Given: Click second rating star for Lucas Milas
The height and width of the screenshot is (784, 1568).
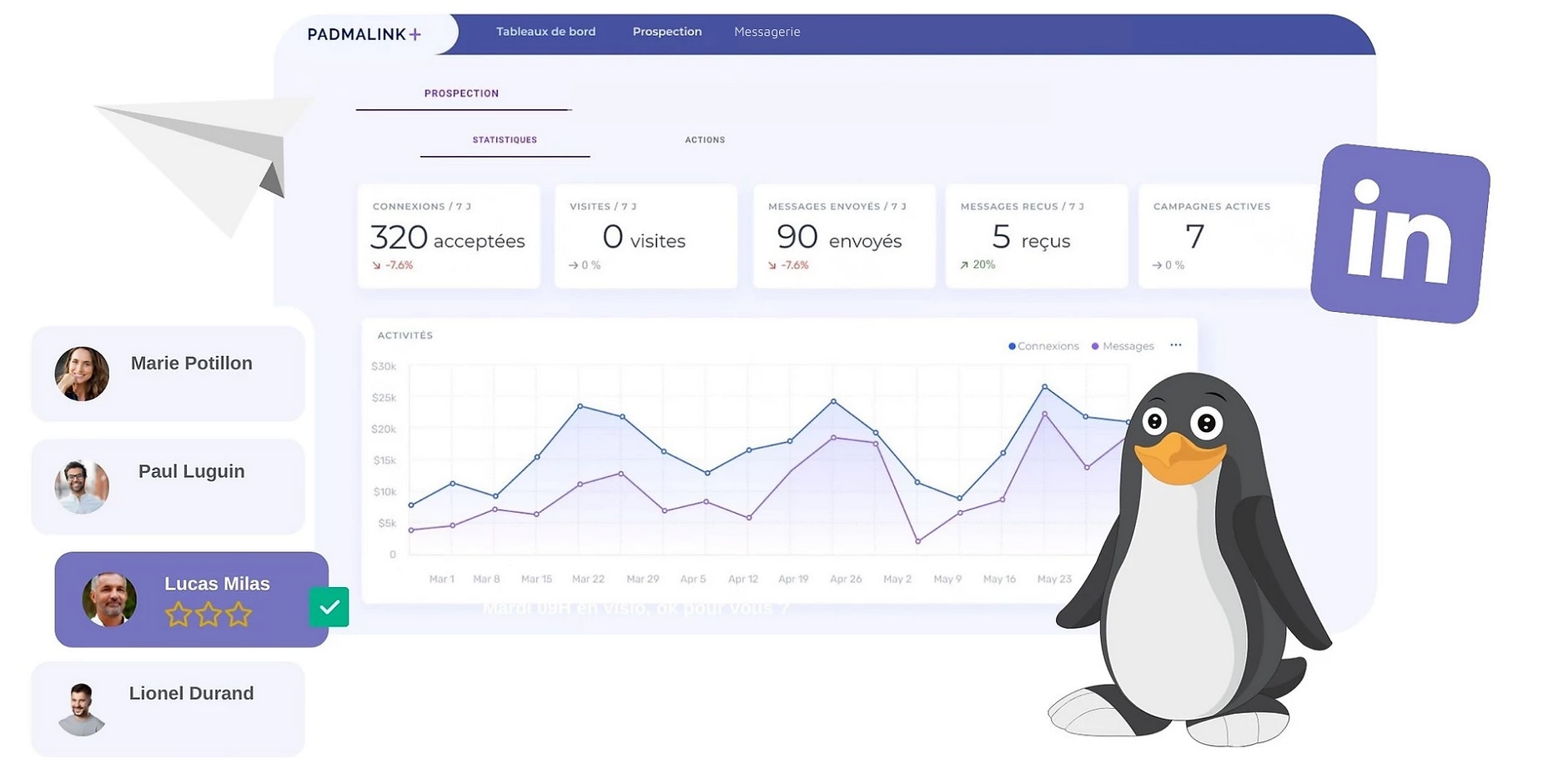Looking at the screenshot, I should coord(209,615).
